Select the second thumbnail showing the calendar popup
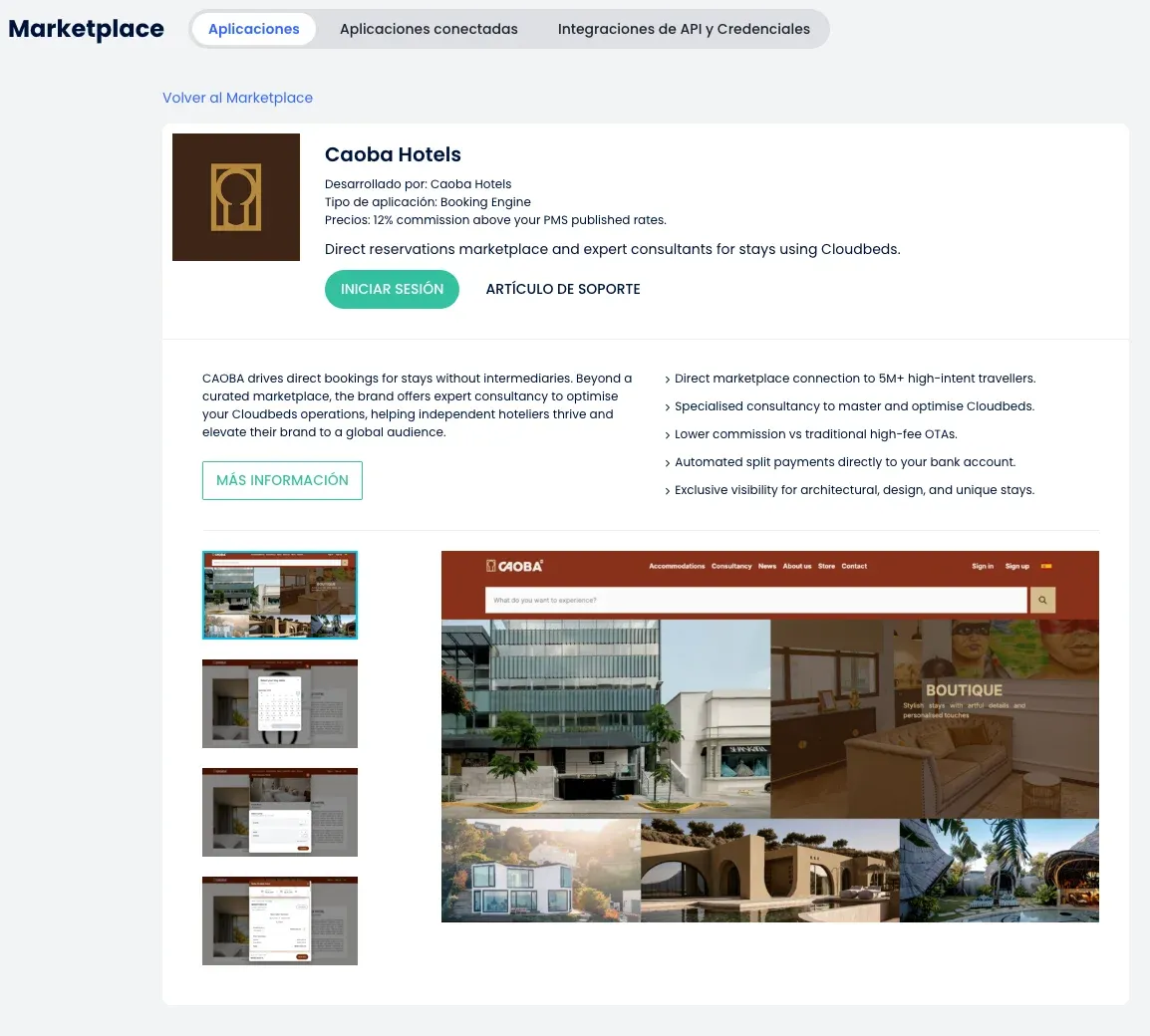This screenshot has height=1036, width=1150. (280, 704)
